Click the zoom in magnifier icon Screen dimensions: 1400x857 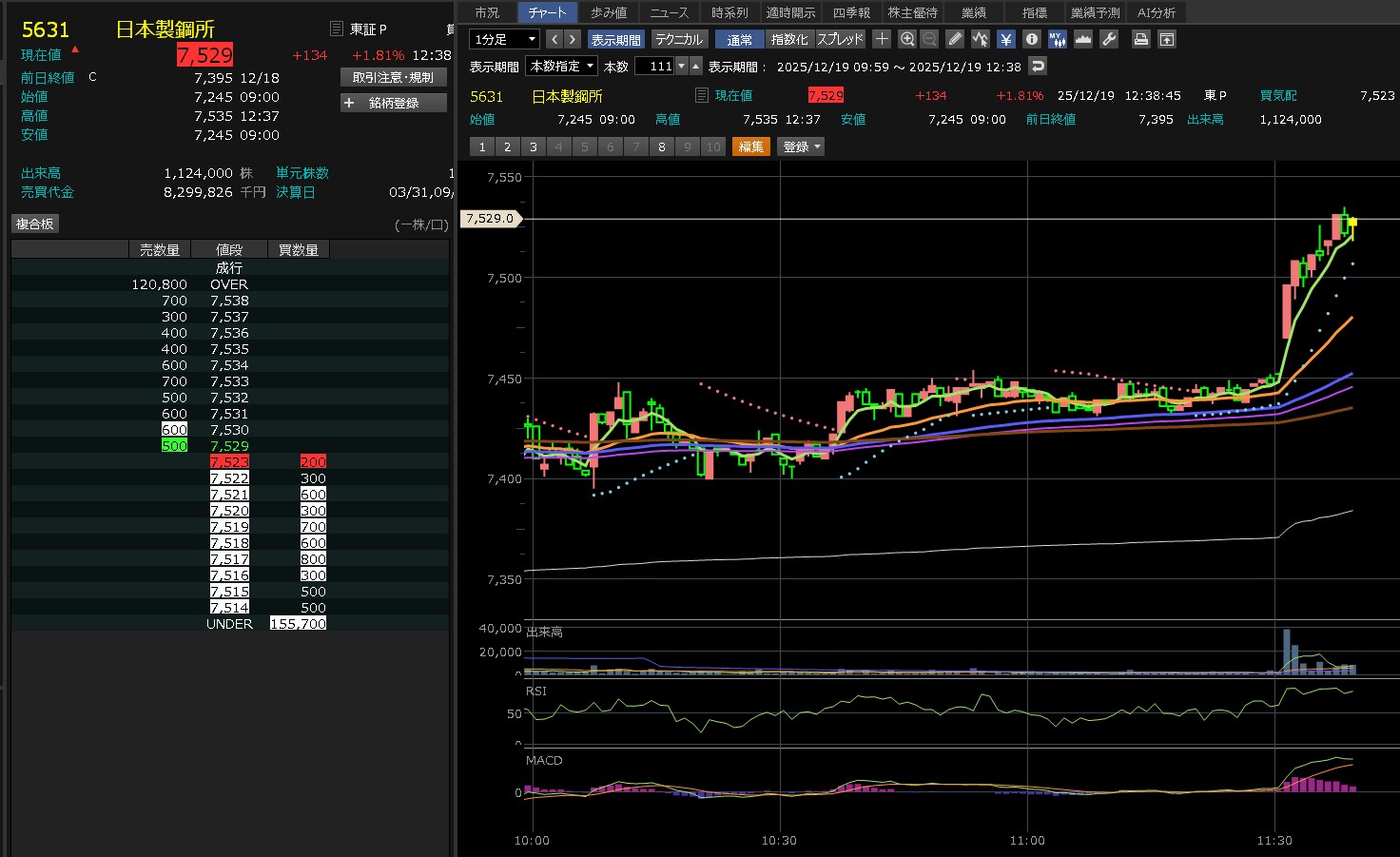(x=907, y=39)
